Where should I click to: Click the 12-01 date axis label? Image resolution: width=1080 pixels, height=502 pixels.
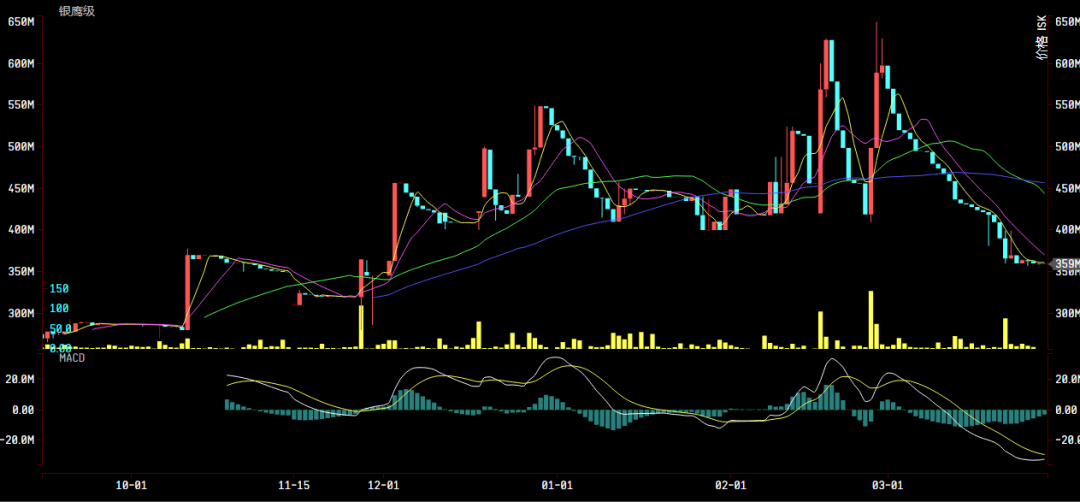383,485
